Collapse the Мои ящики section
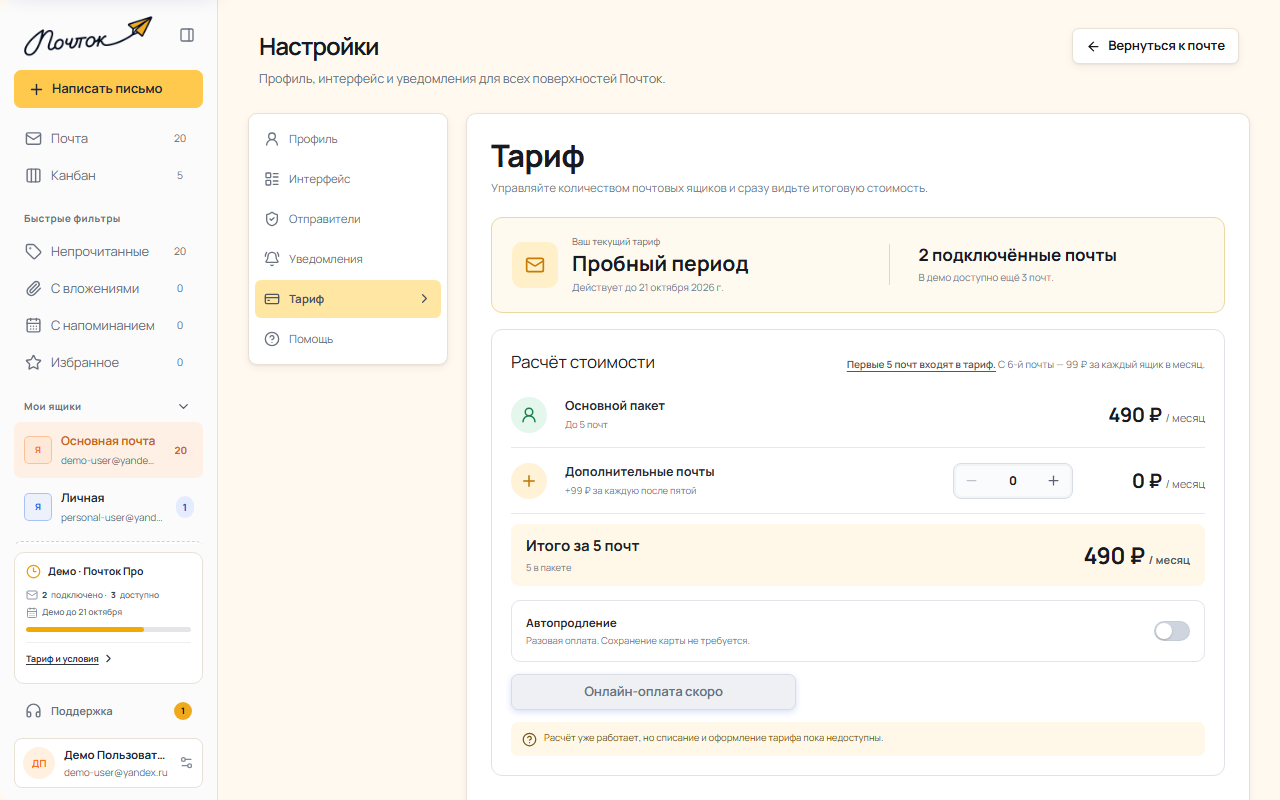Viewport: 1280px width, 800px height. tap(183, 406)
